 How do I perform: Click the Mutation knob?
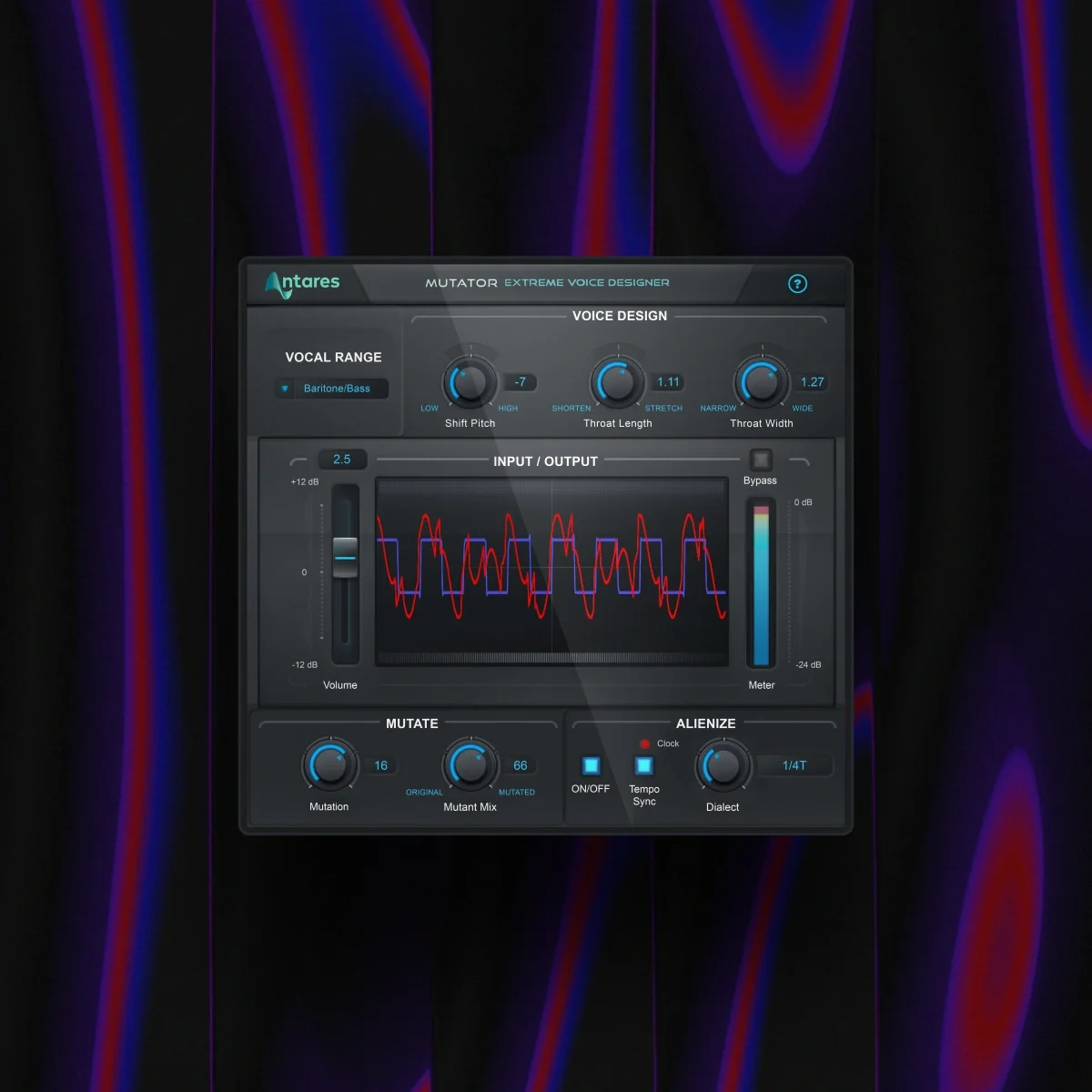point(329,765)
